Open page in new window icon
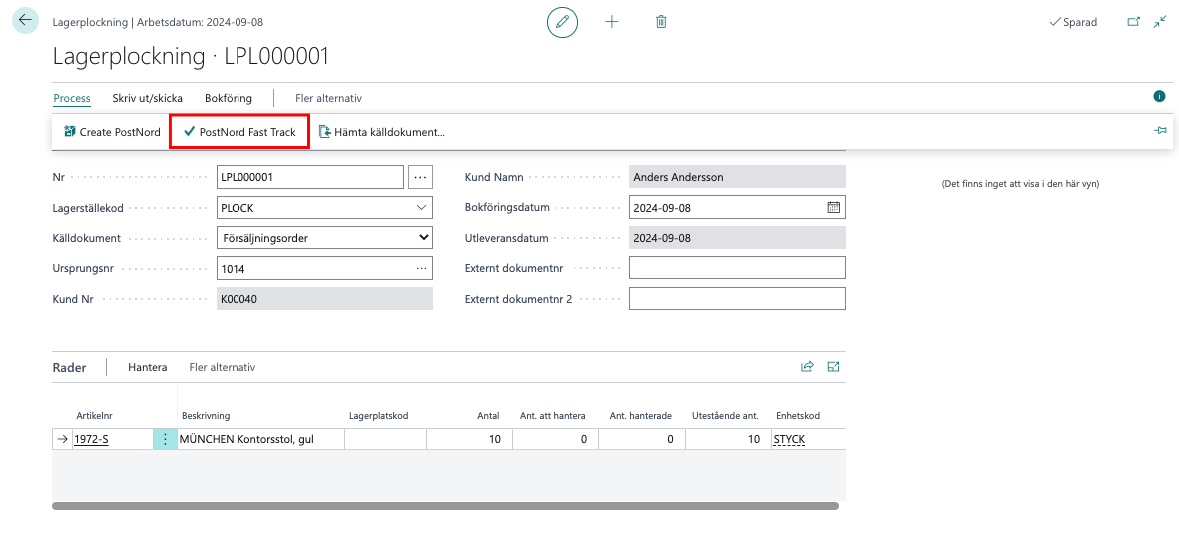The width and height of the screenshot is (1179, 550). coord(1133,22)
